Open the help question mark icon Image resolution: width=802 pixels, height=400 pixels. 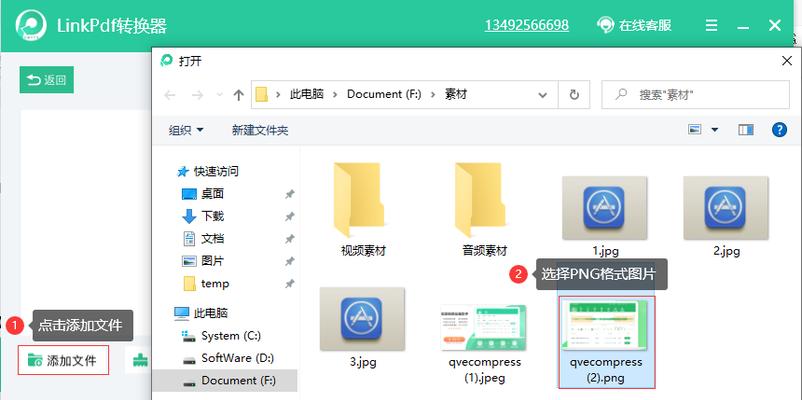(x=779, y=129)
